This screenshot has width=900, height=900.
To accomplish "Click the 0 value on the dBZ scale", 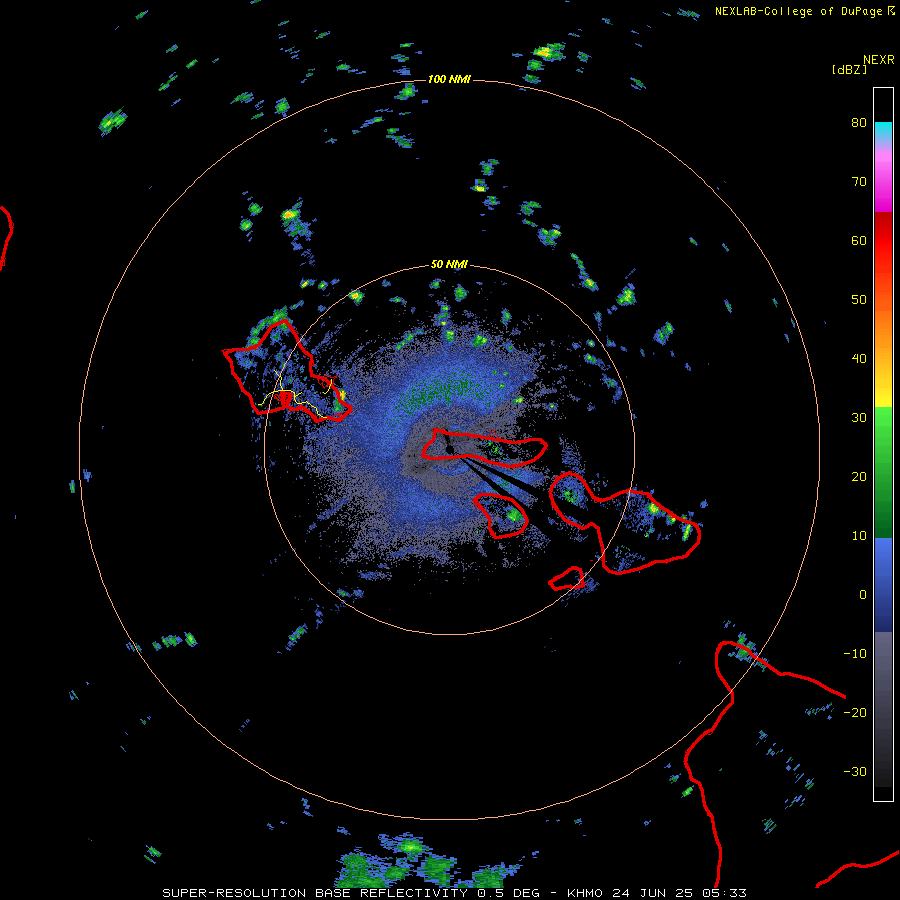I will tap(863, 595).
